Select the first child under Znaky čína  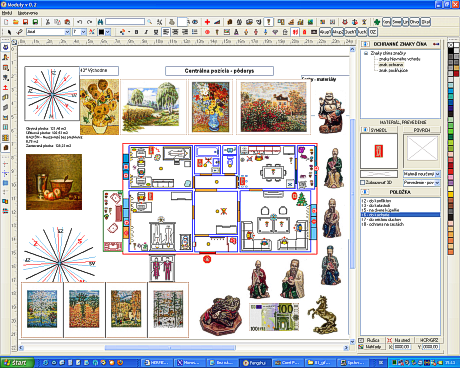pos(399,59)
